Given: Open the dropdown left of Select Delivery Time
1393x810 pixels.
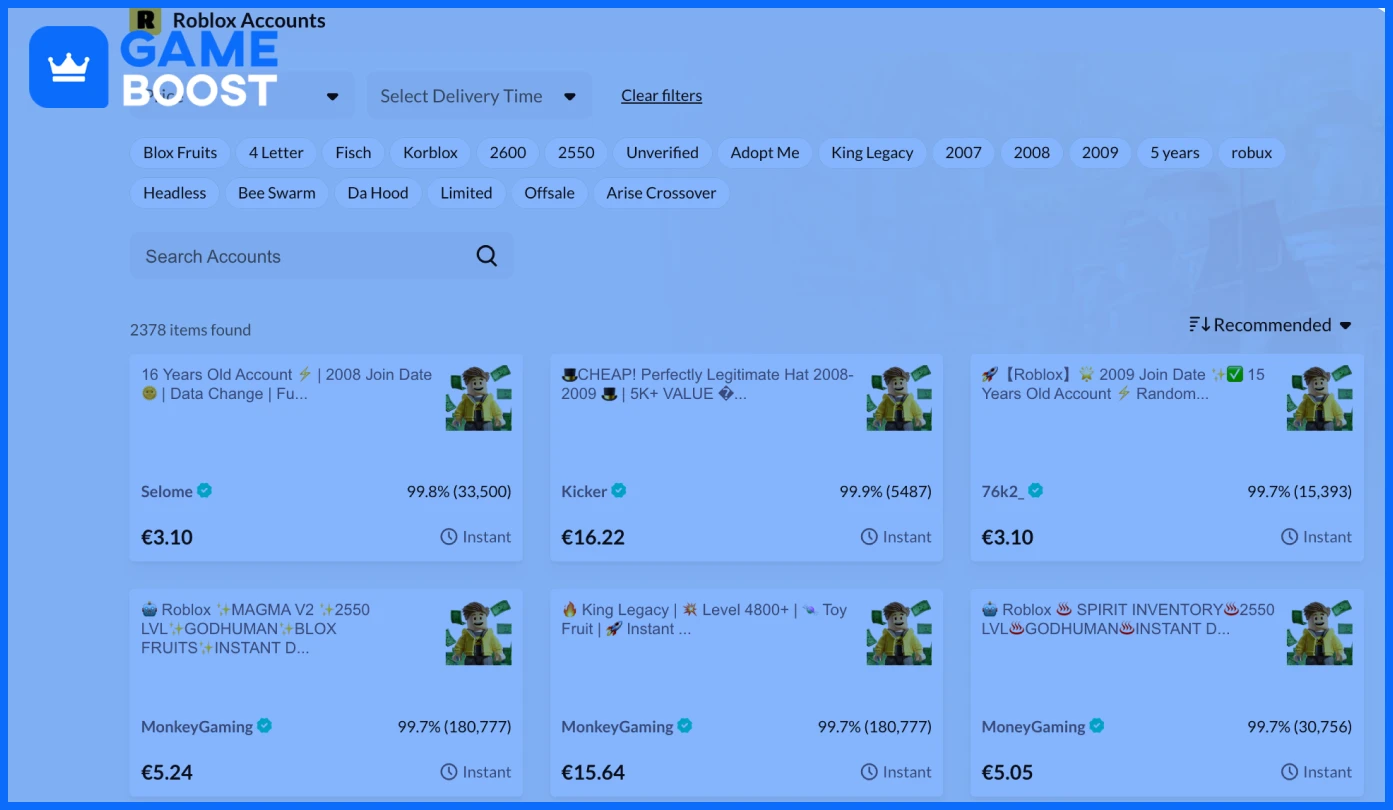Looking at the screenshot, I should point(241,96).
